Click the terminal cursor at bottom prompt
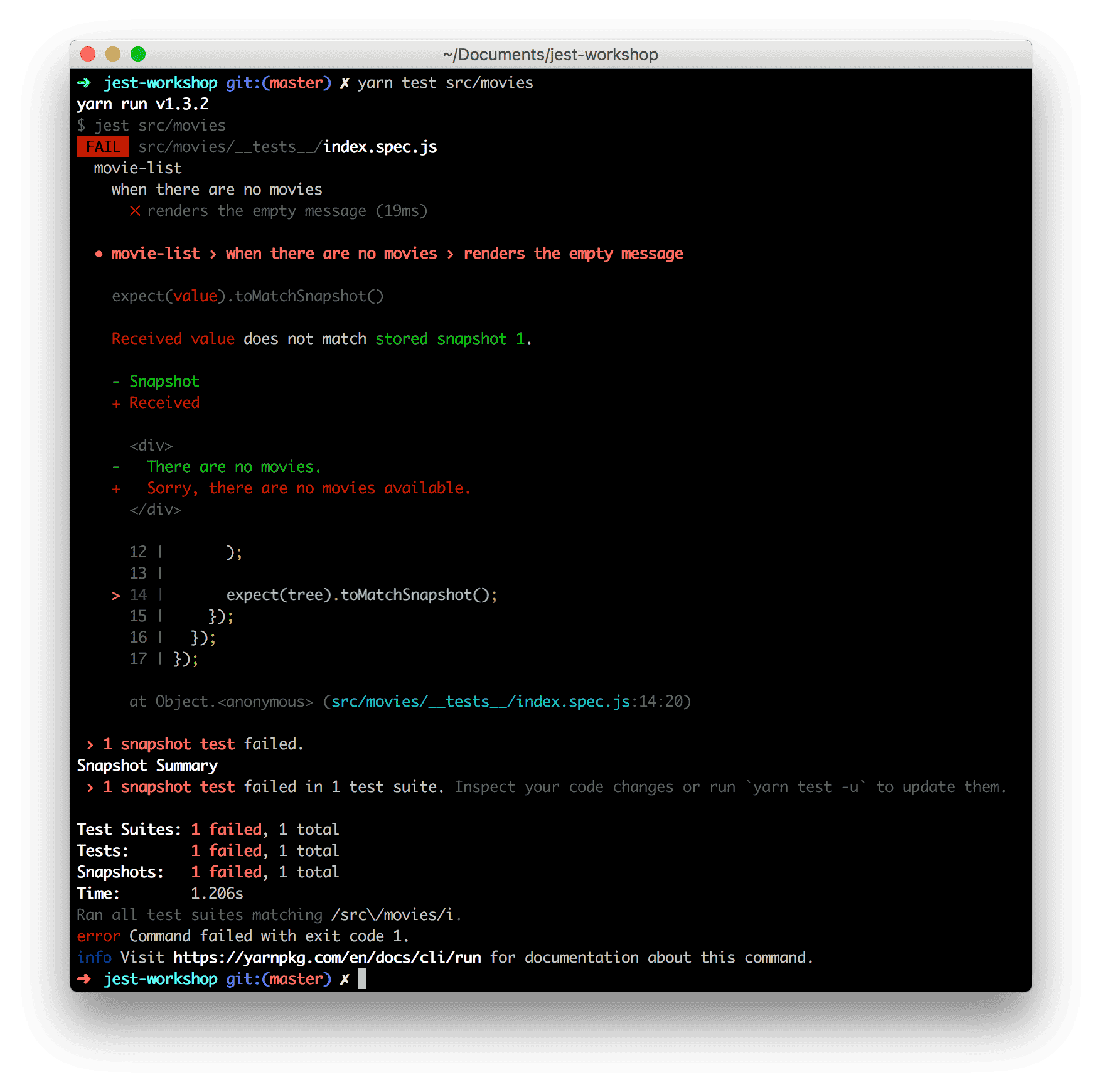The height and width of the screenshot is (1092, 1102). pyautogui.click(x=362, y=978)
